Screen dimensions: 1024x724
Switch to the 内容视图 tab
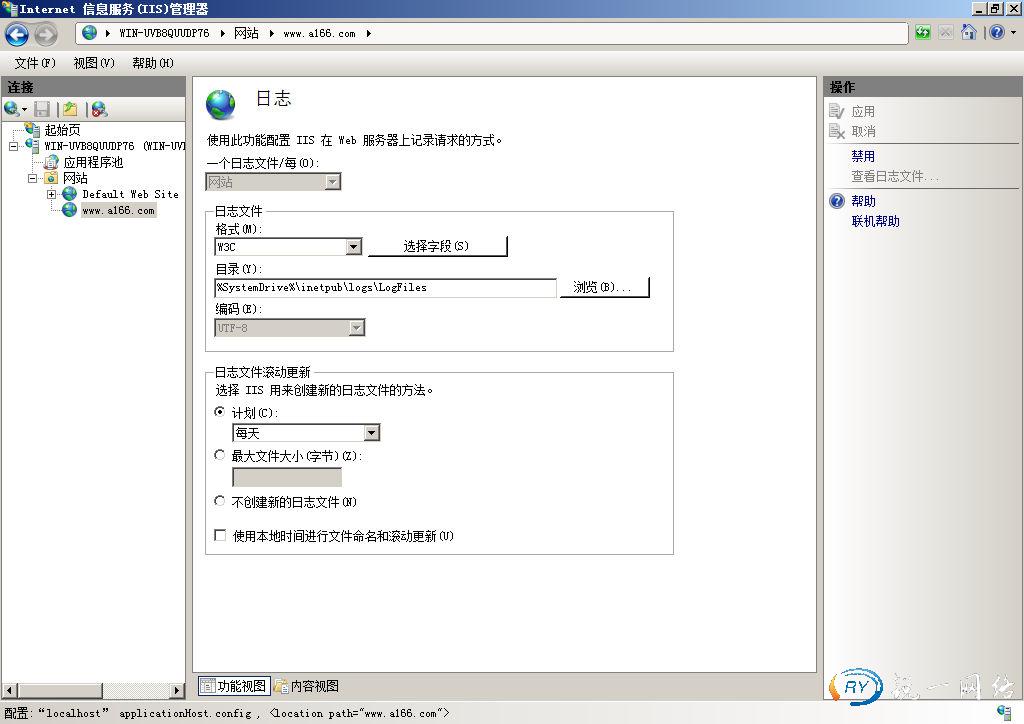311,686
